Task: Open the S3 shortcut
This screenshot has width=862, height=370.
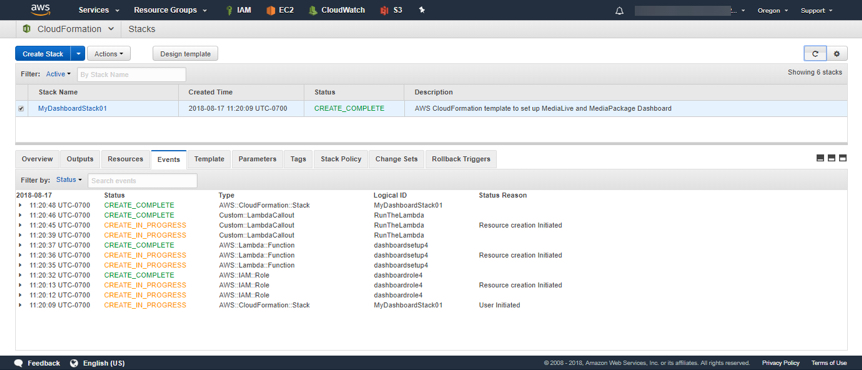Action: pyautogui.click(x=391, y=10)
